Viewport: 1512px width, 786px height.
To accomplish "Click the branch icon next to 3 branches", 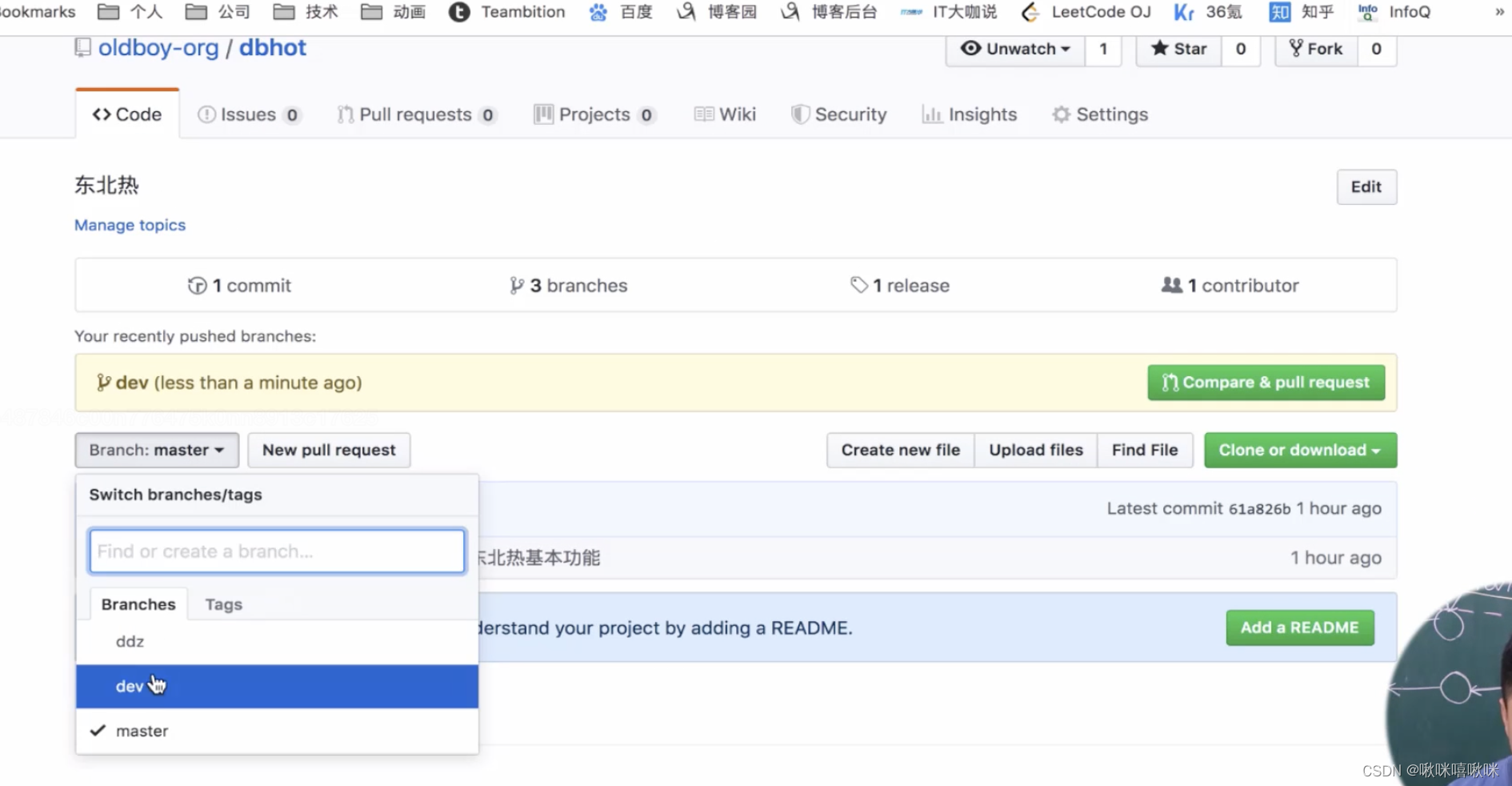I will tap(517, 286).
